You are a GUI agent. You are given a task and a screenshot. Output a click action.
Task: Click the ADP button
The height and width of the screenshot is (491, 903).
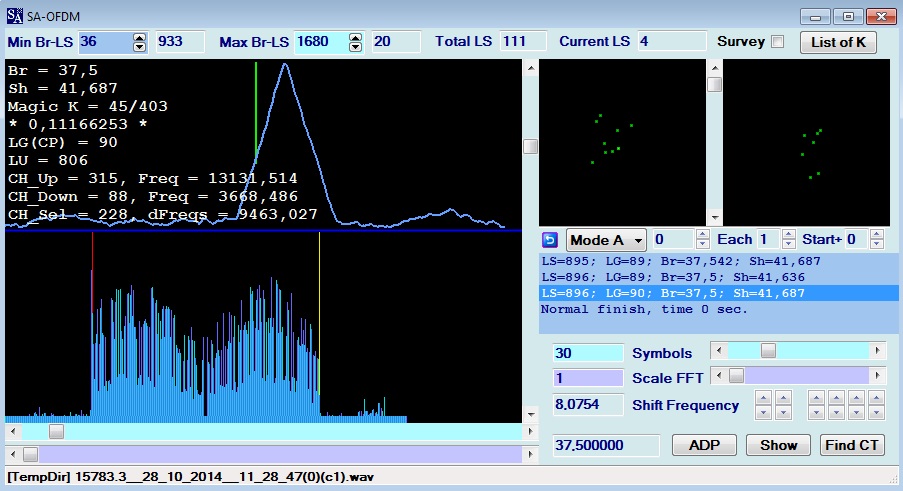tap(704, 445)
